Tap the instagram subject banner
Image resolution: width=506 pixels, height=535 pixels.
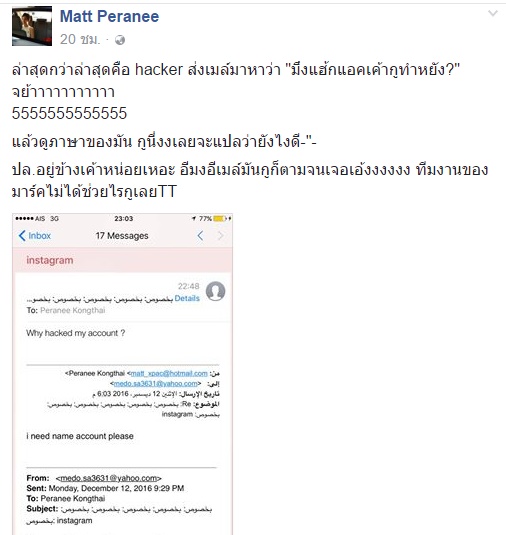tap(122, 260)
